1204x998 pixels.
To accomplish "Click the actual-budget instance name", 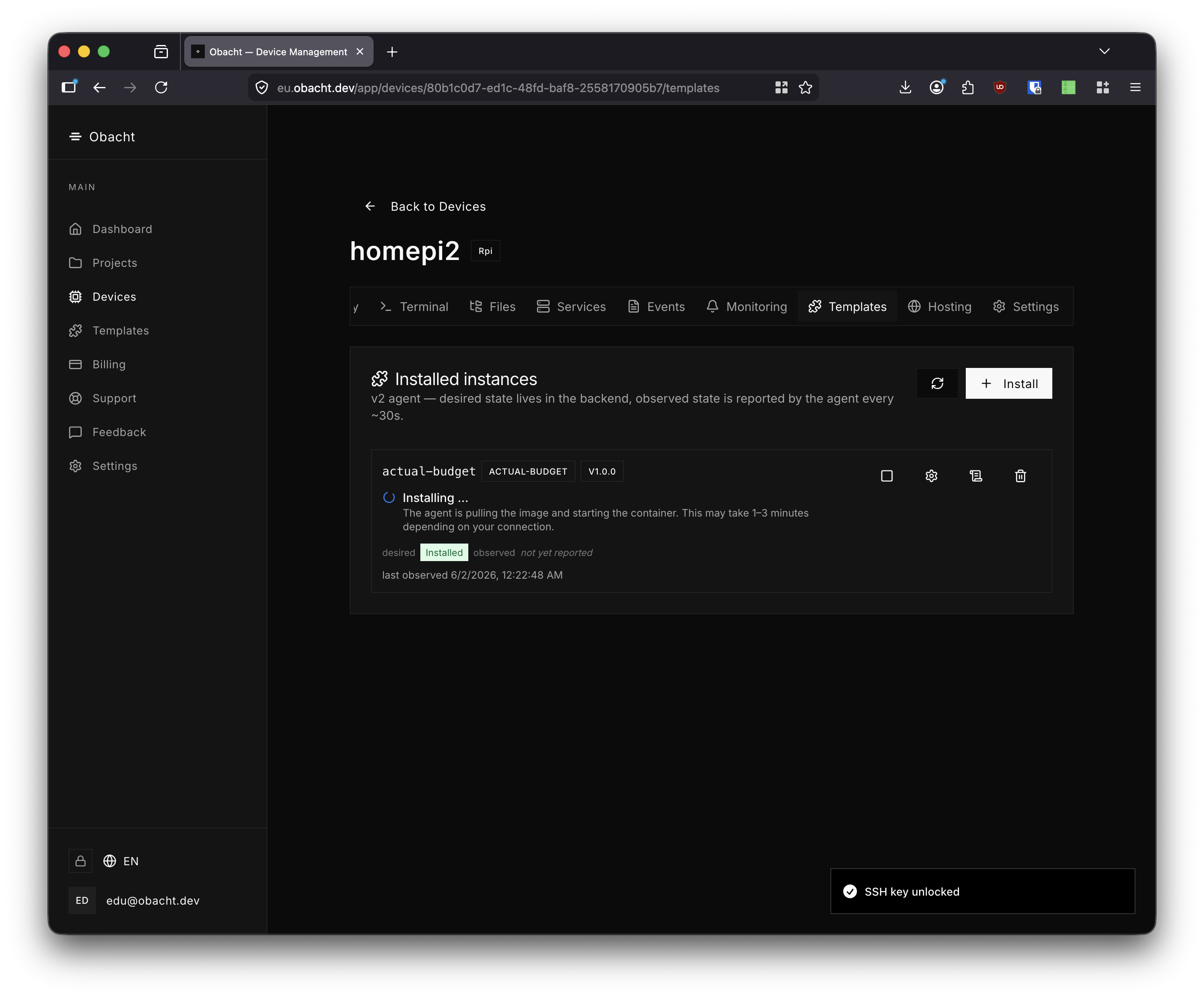I will (428, 471).
